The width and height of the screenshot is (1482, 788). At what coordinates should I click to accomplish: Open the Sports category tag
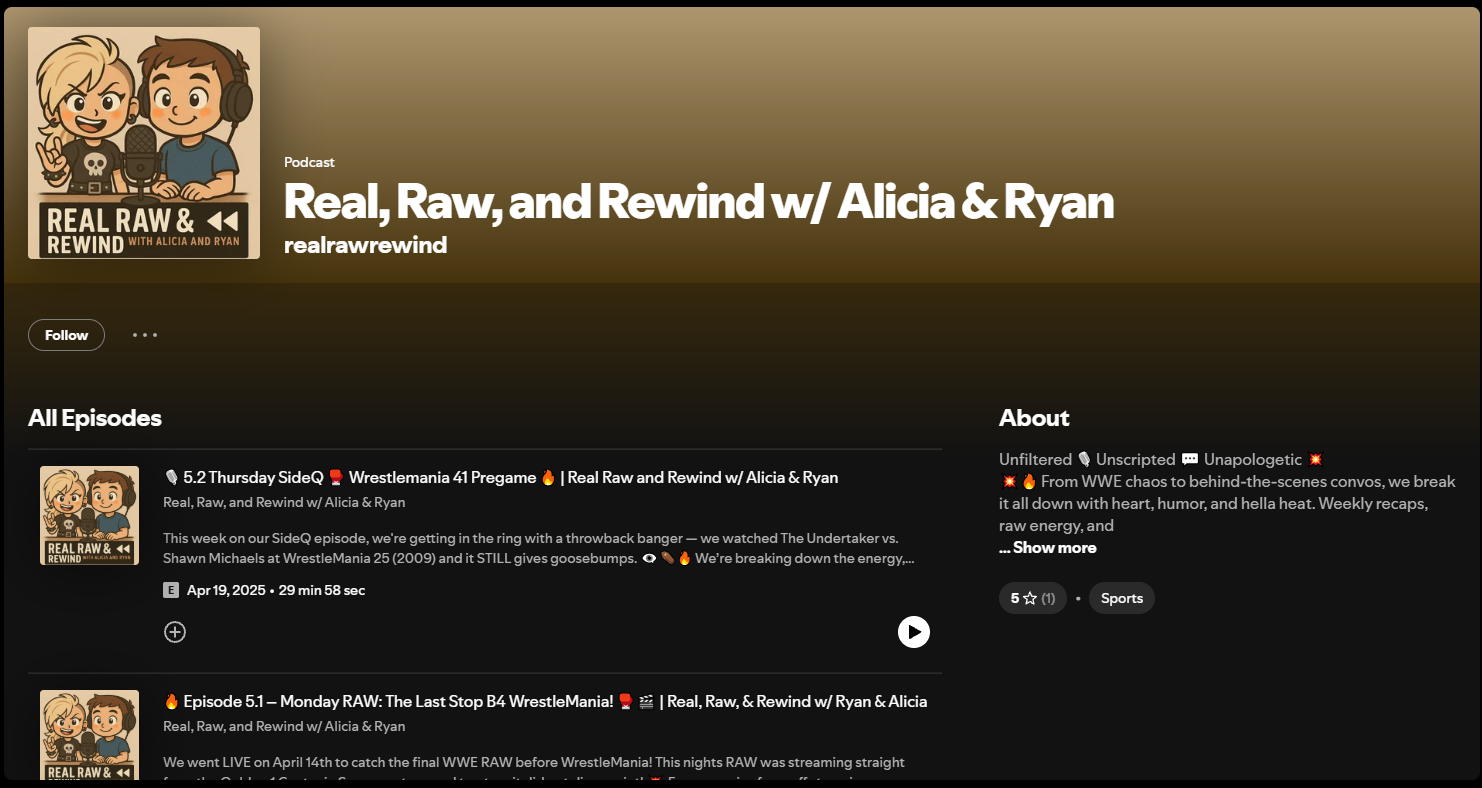[x=1122, y=598]
